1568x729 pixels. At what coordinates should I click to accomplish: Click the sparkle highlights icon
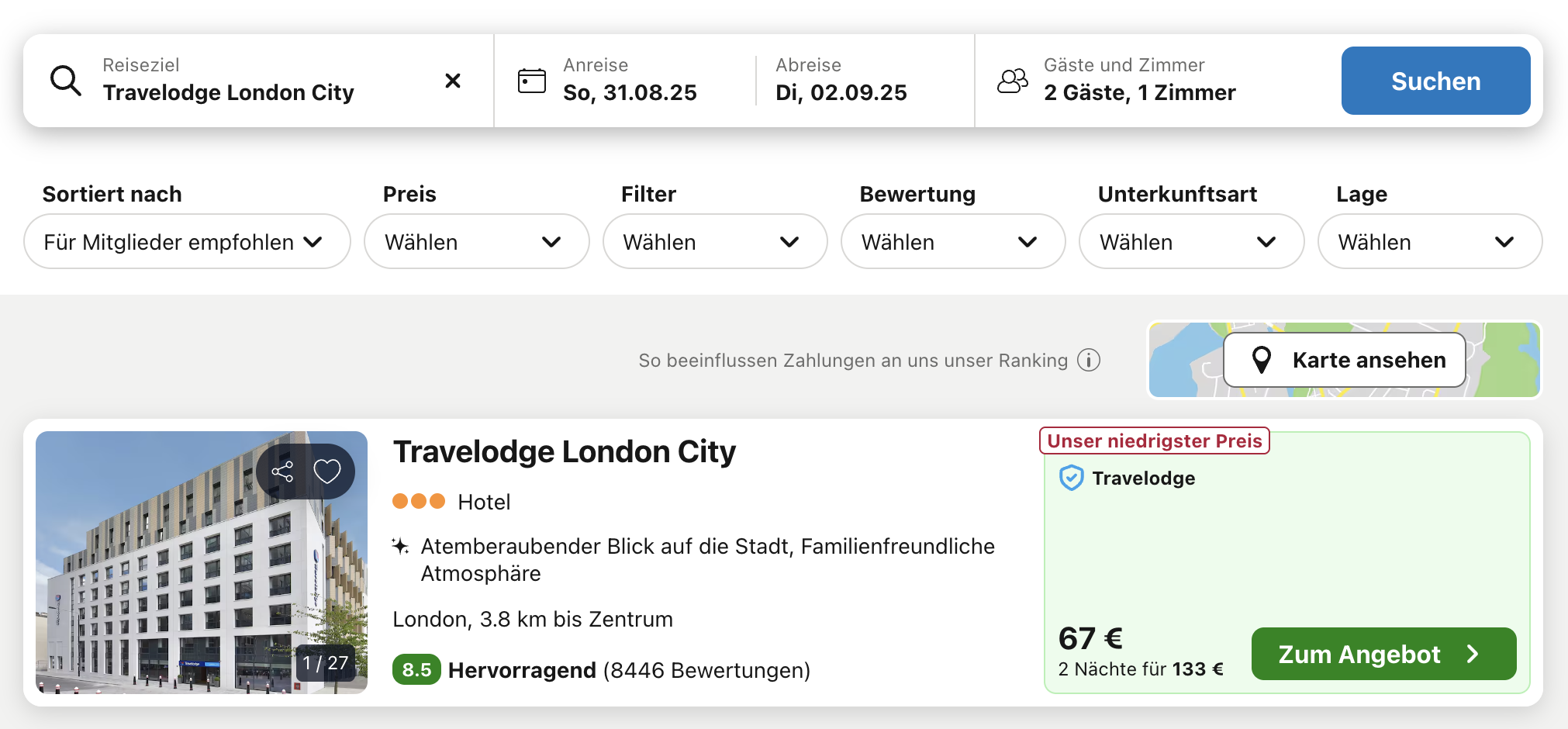400,546
